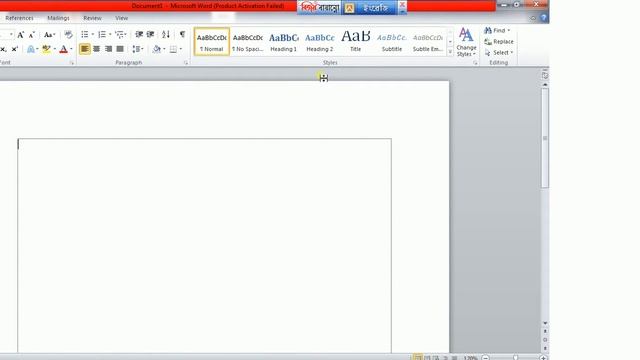Toggle Align Text Left

pos(84,49)
